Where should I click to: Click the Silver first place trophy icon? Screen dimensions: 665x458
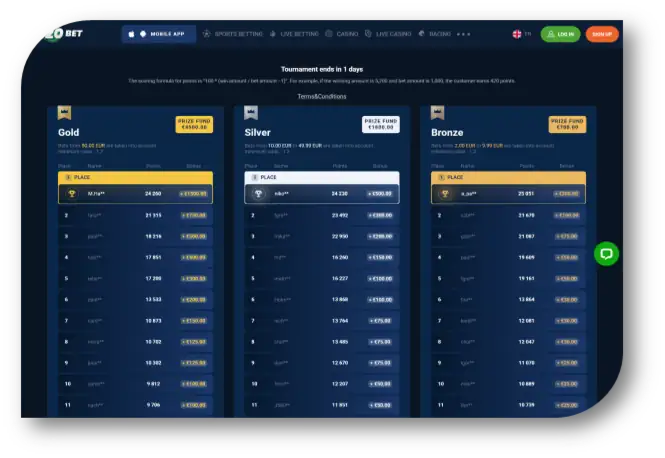(258, 193)
